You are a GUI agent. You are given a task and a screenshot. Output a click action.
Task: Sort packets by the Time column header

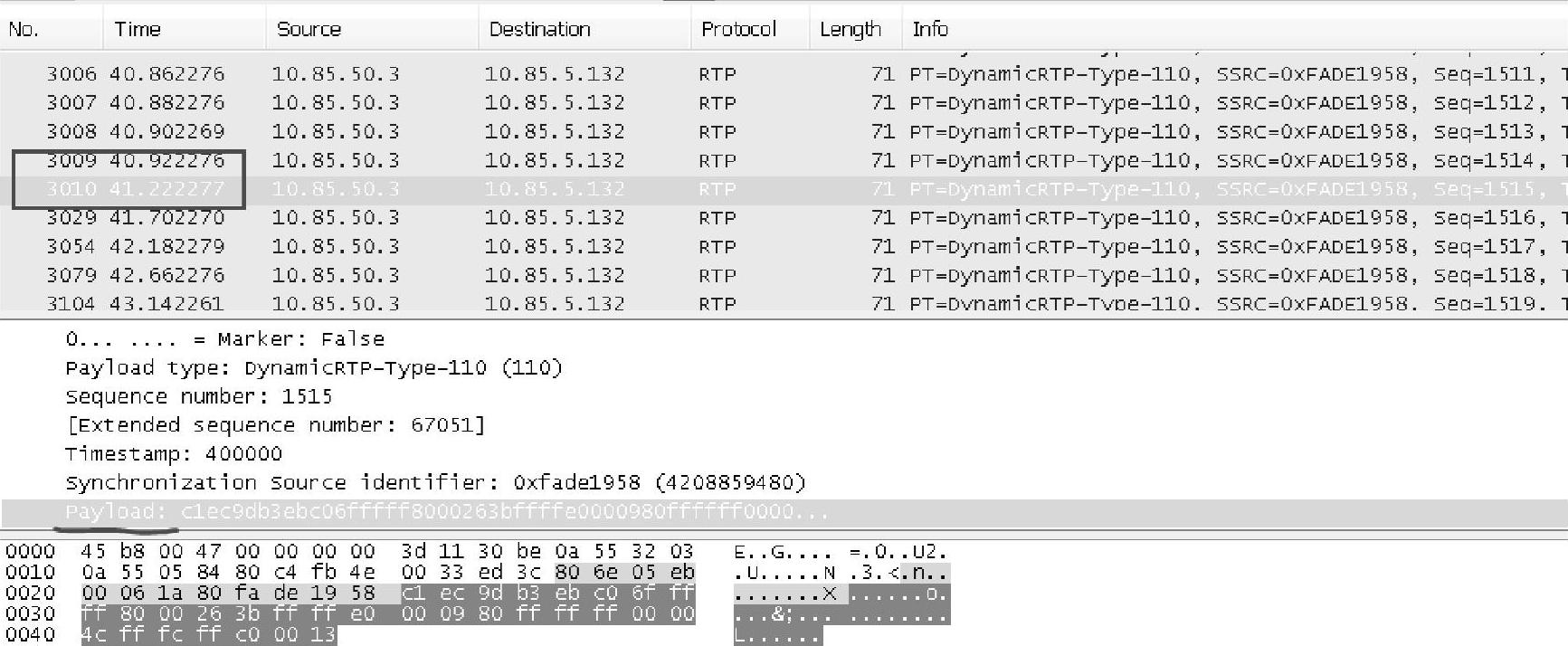[x=185, y=29]
